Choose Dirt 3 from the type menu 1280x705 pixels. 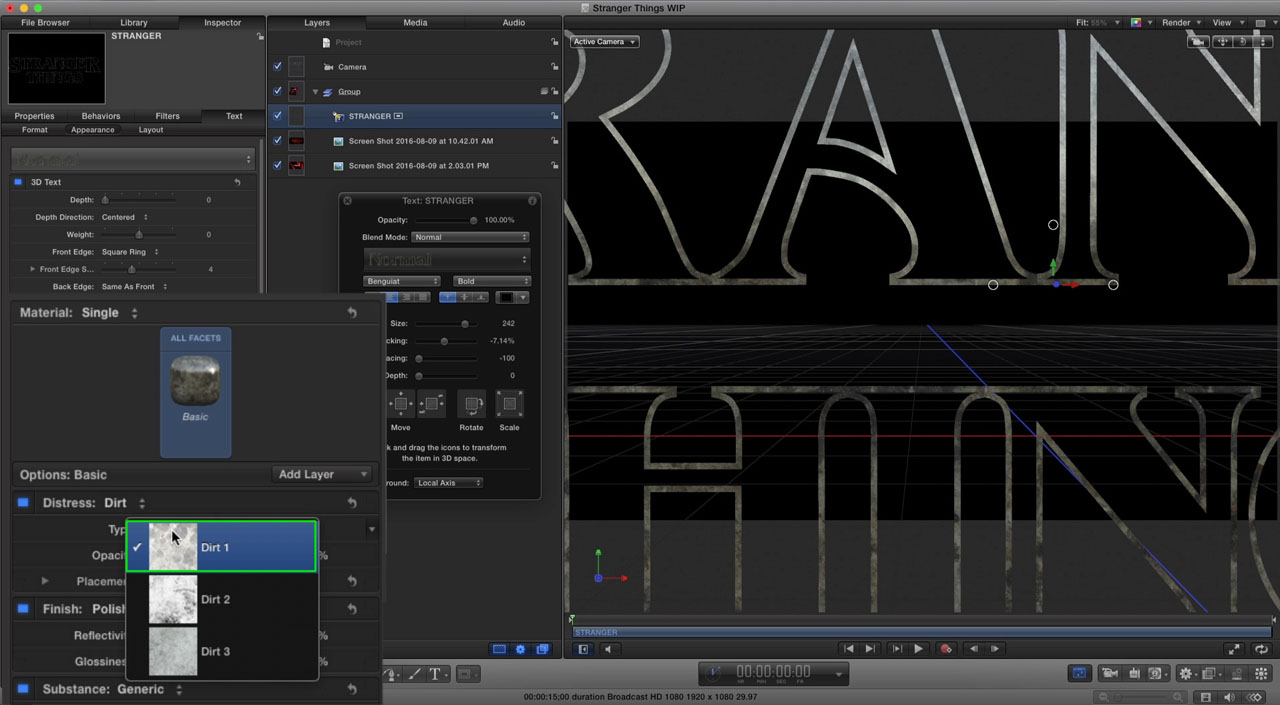(x=222, y=651)
